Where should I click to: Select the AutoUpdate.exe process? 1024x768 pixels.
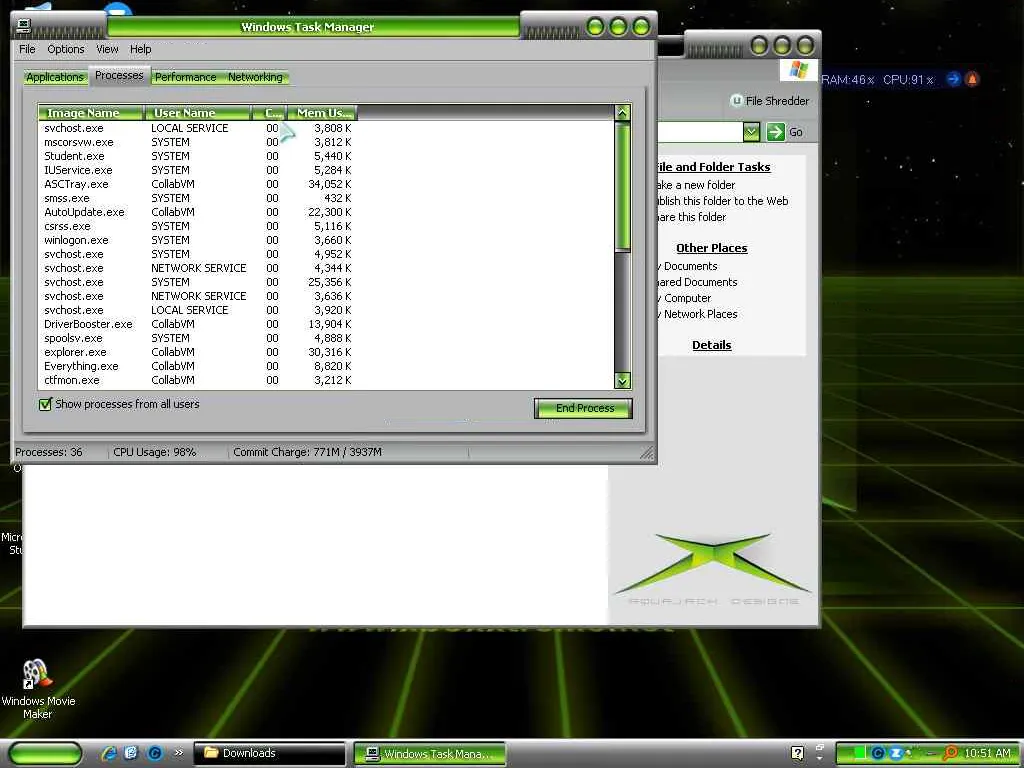point(197,212)
